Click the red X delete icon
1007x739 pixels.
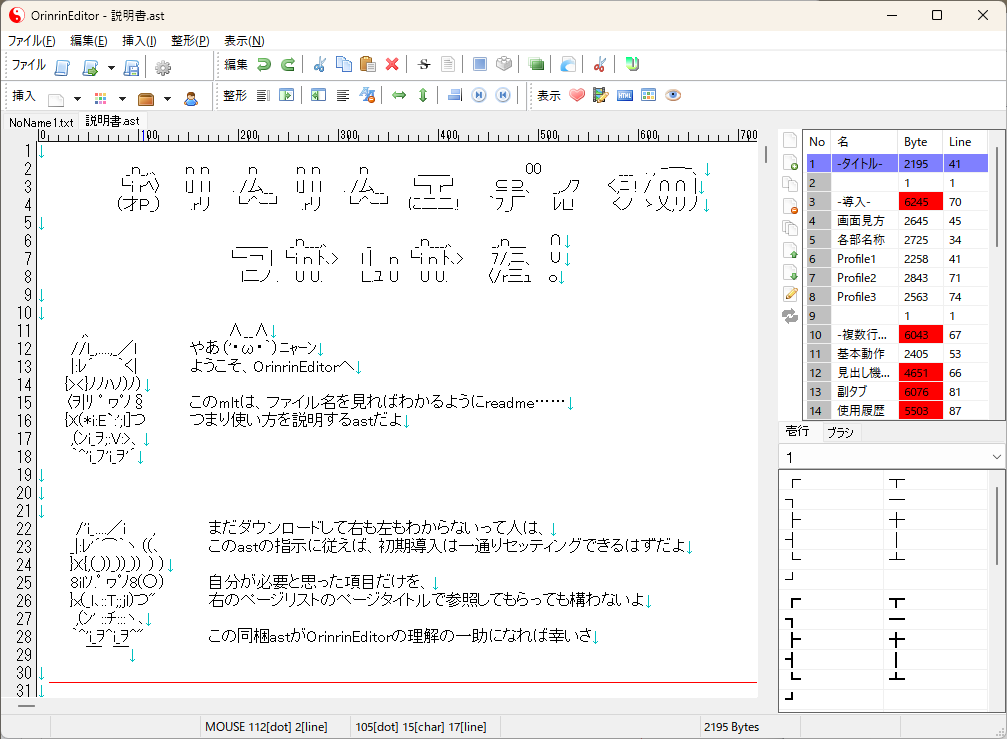click(x=392, y=64)
